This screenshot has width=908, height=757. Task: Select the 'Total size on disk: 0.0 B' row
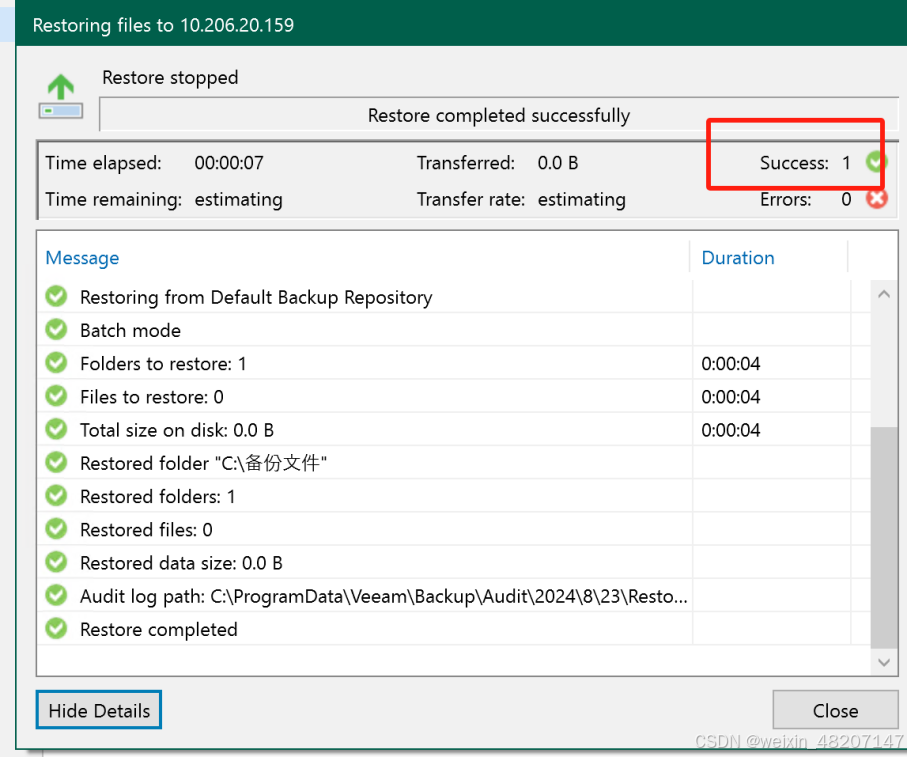pos(453,430)
